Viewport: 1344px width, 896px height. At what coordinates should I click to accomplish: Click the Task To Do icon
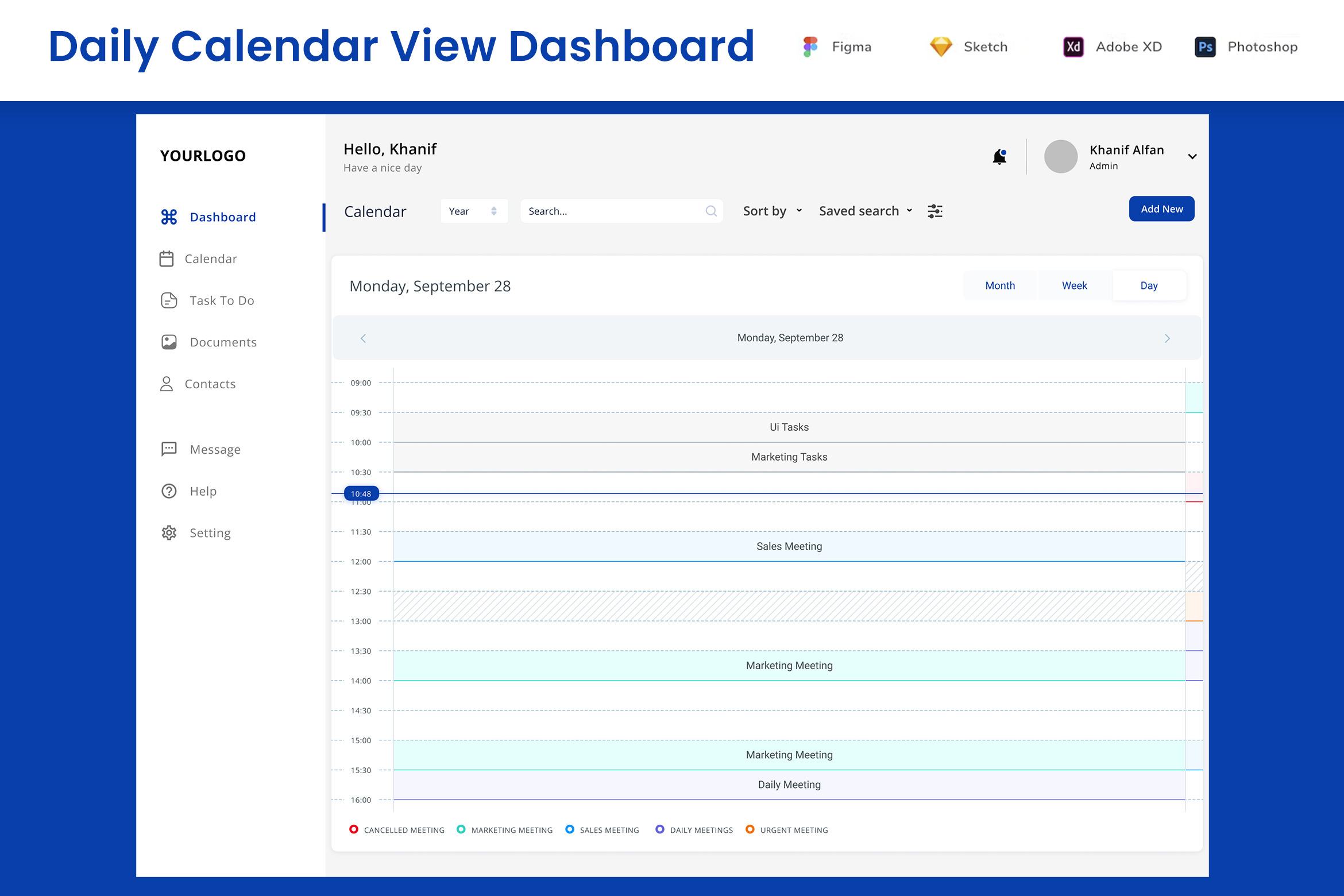click(169, 300)
